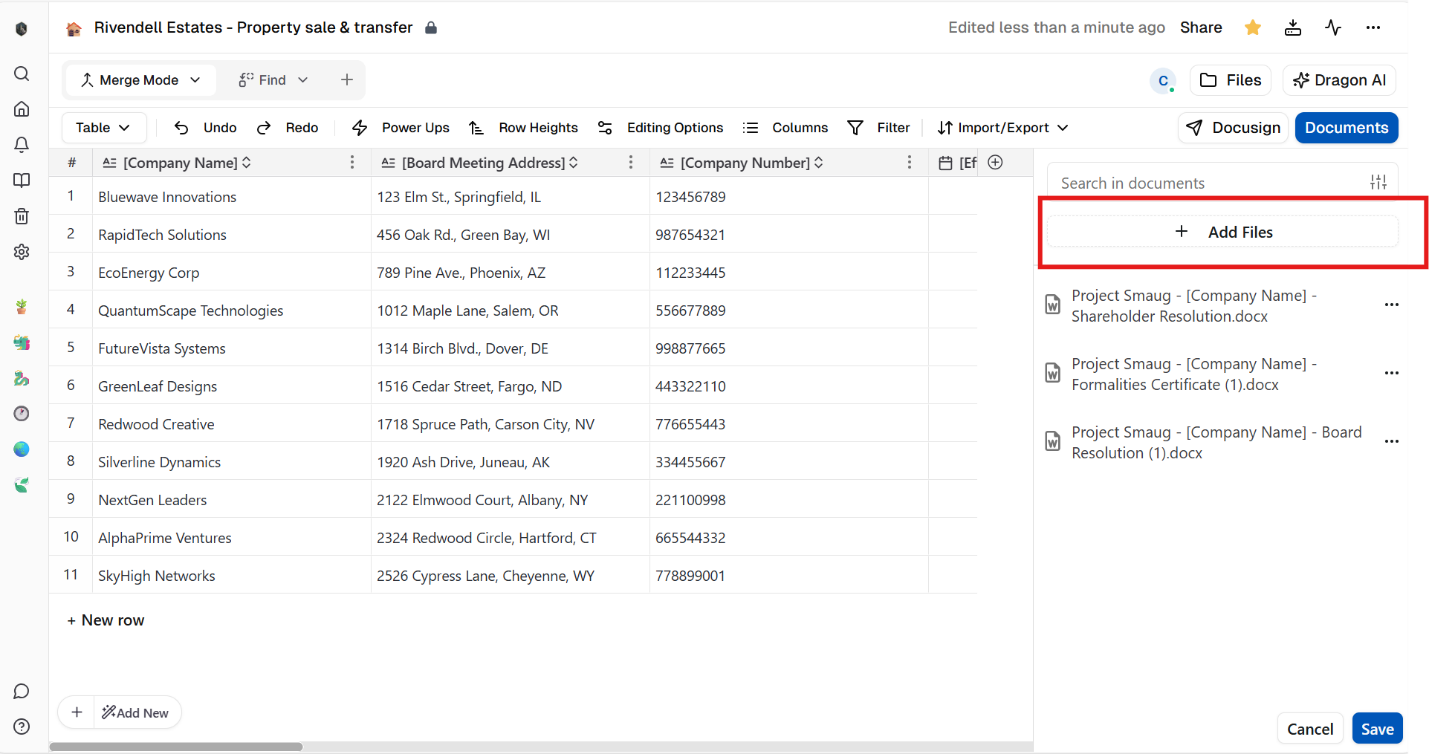Open options for the [Company Number] column

coord(909,162)
